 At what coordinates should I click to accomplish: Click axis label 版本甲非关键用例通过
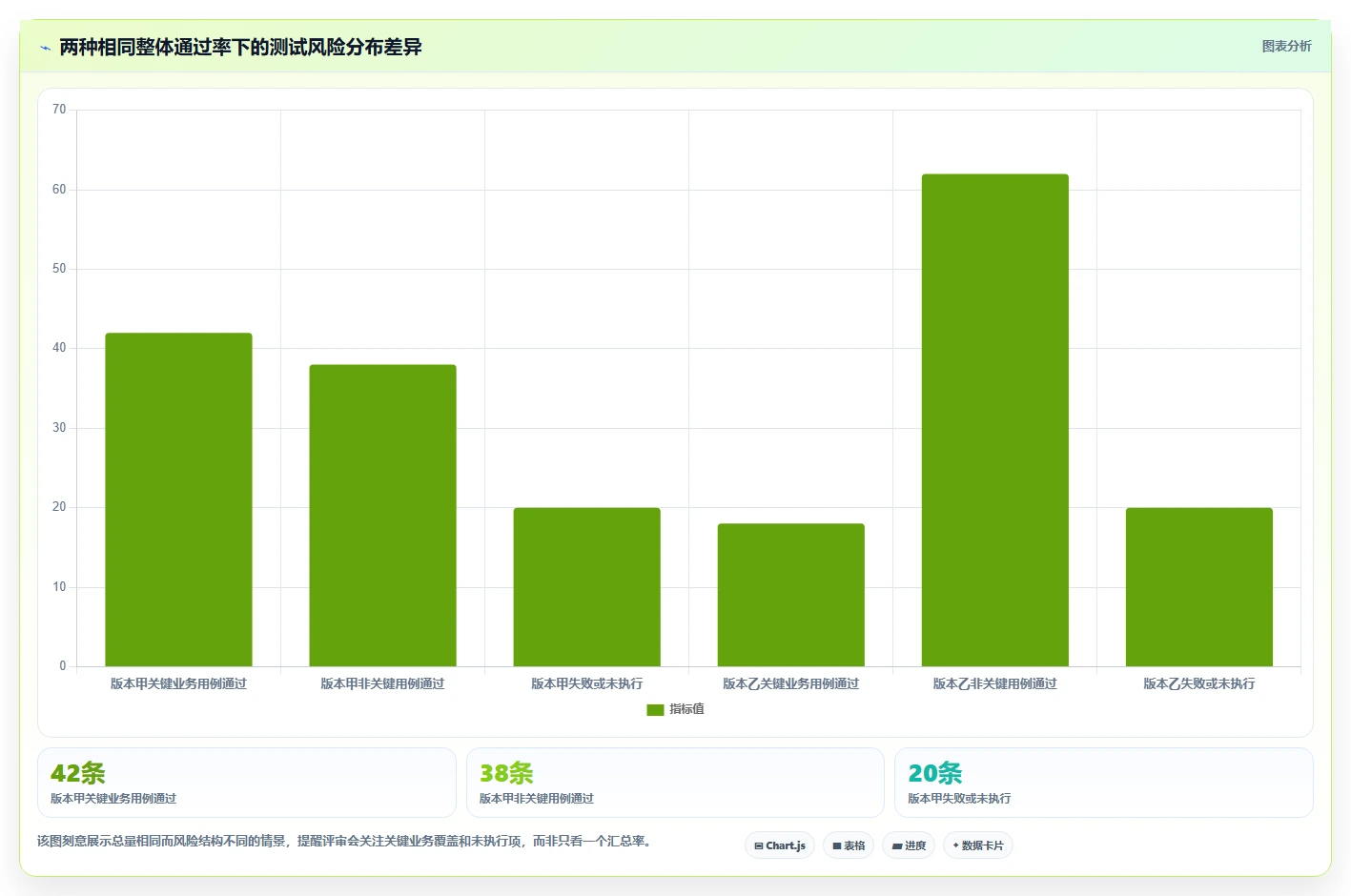pyautogui.click(x=382, y=683)
